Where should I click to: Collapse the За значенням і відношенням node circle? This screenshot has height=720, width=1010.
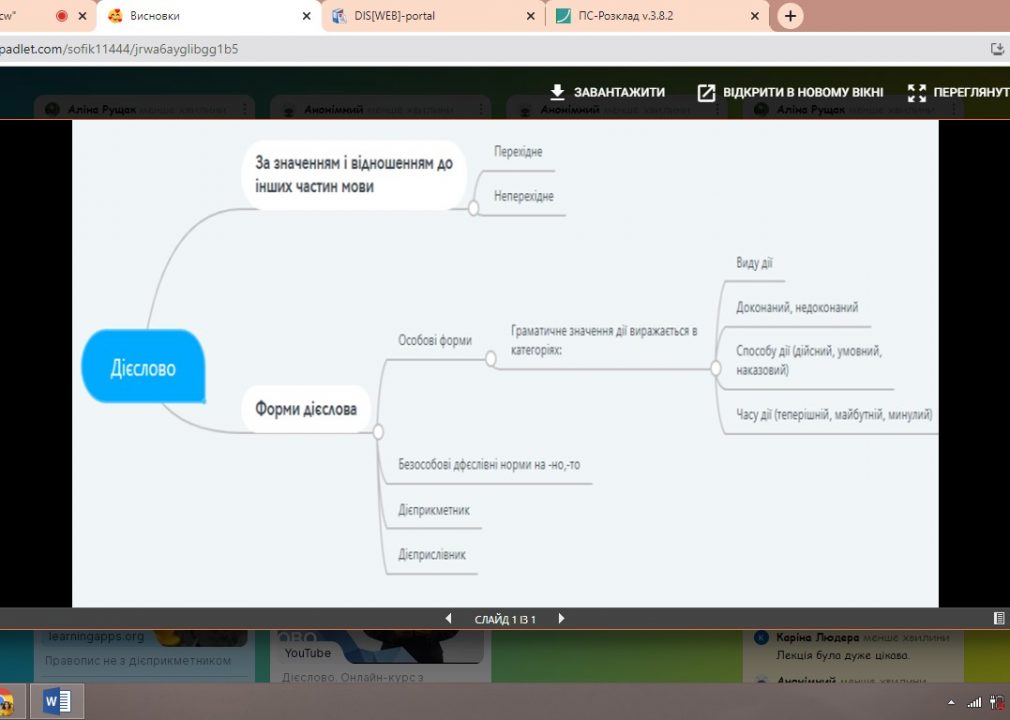pos(473,208)
